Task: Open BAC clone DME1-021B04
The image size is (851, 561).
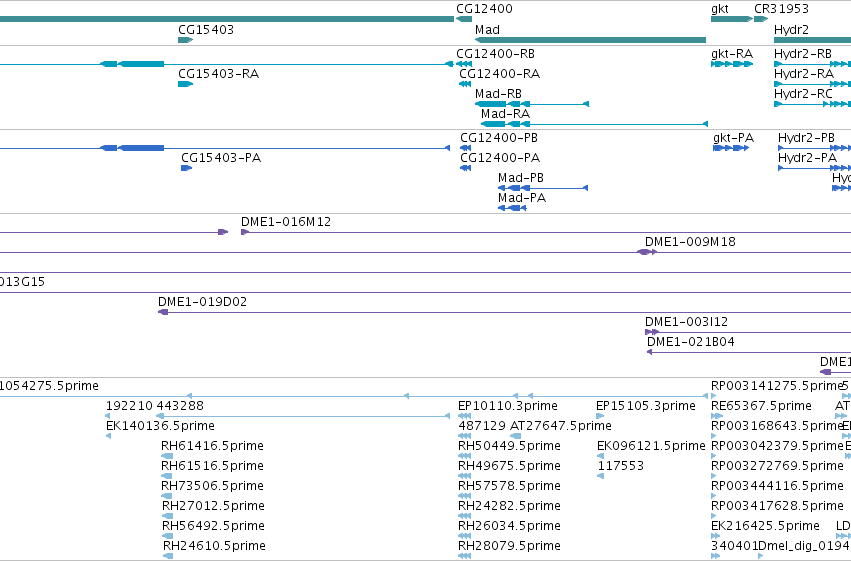Action: 749,353
